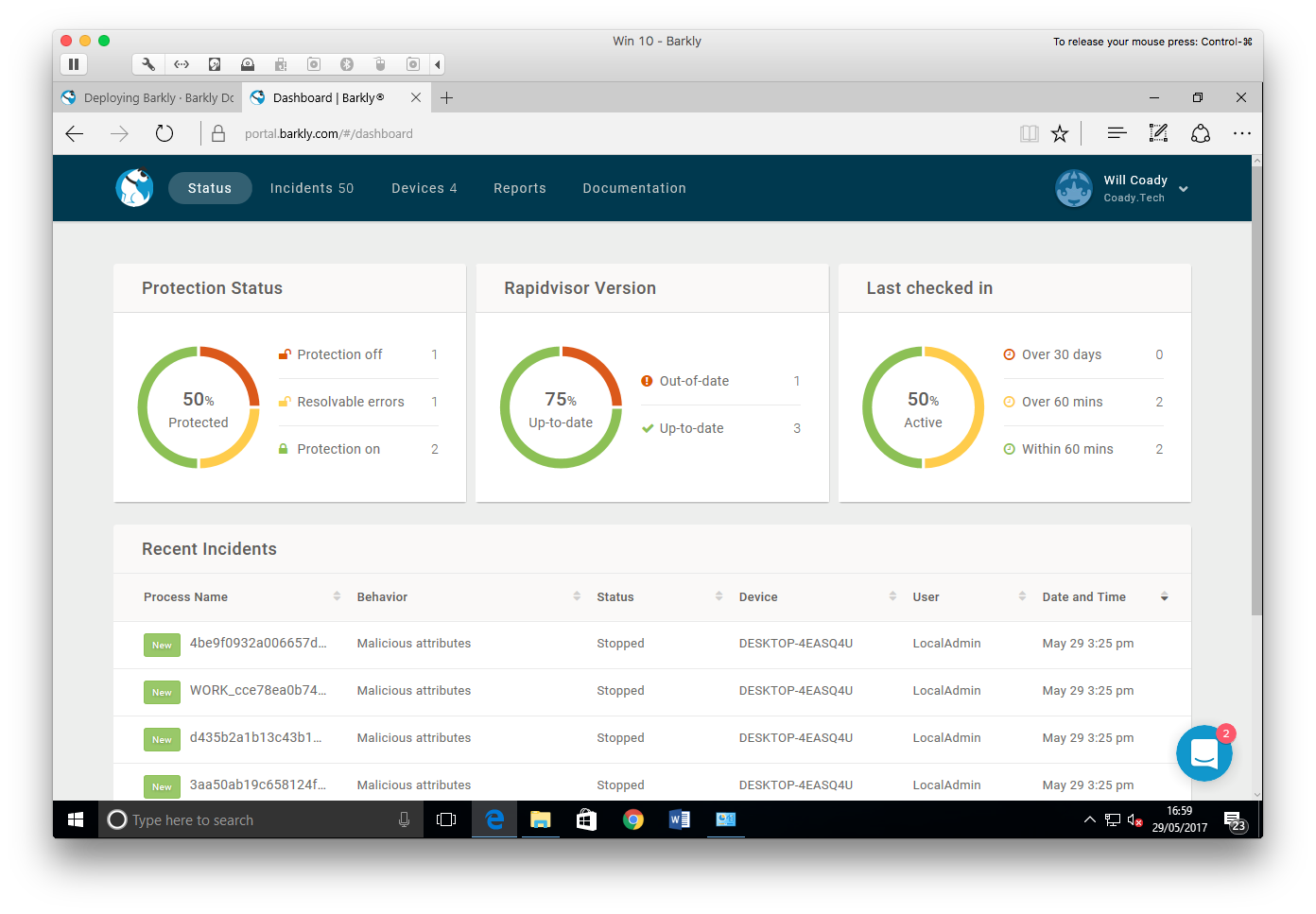This screenshot has height=914, width=1316.
Task: Click the web note pen icon
Action: [x=1158, y=134]
